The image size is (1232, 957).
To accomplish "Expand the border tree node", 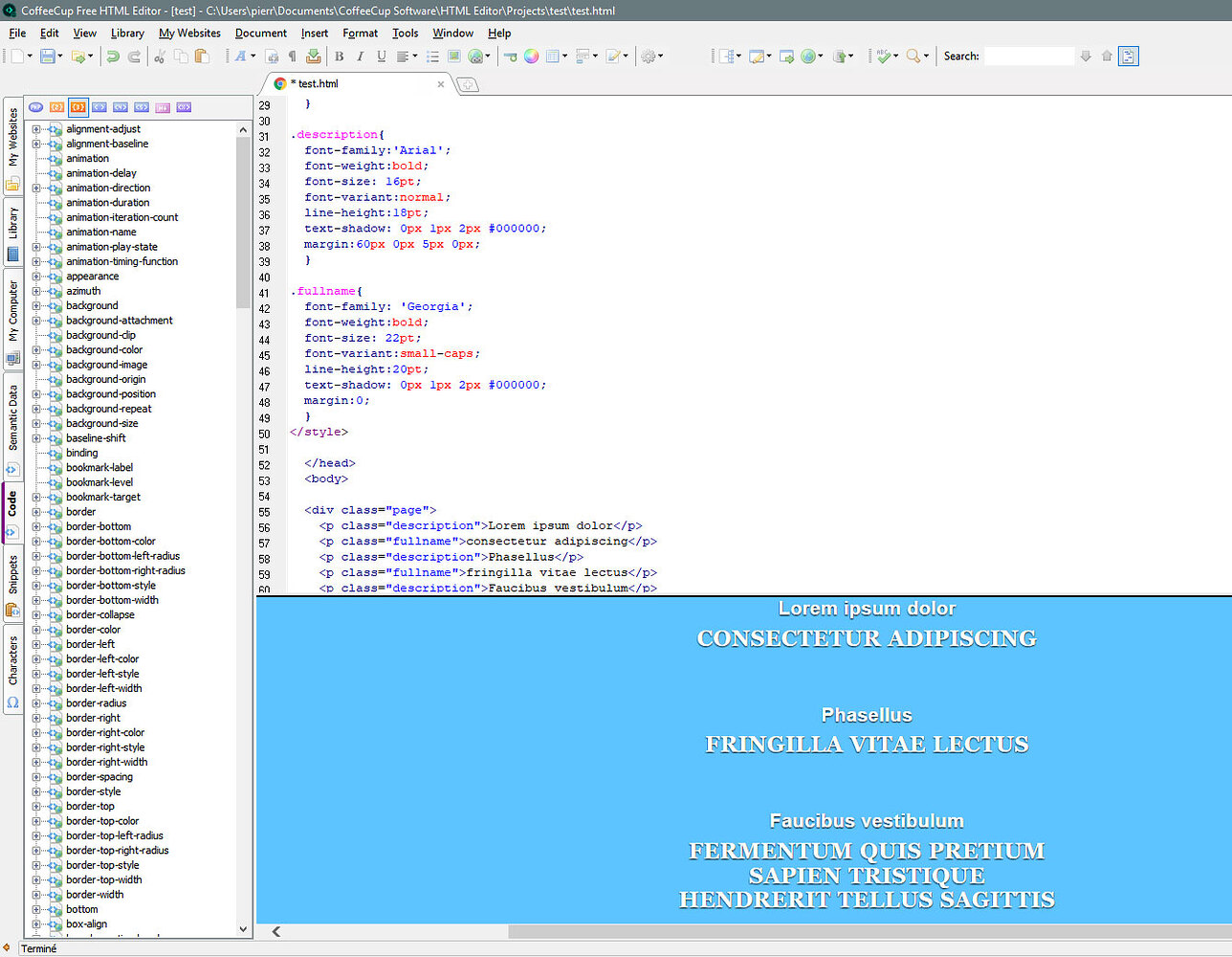I will [36, 512].
